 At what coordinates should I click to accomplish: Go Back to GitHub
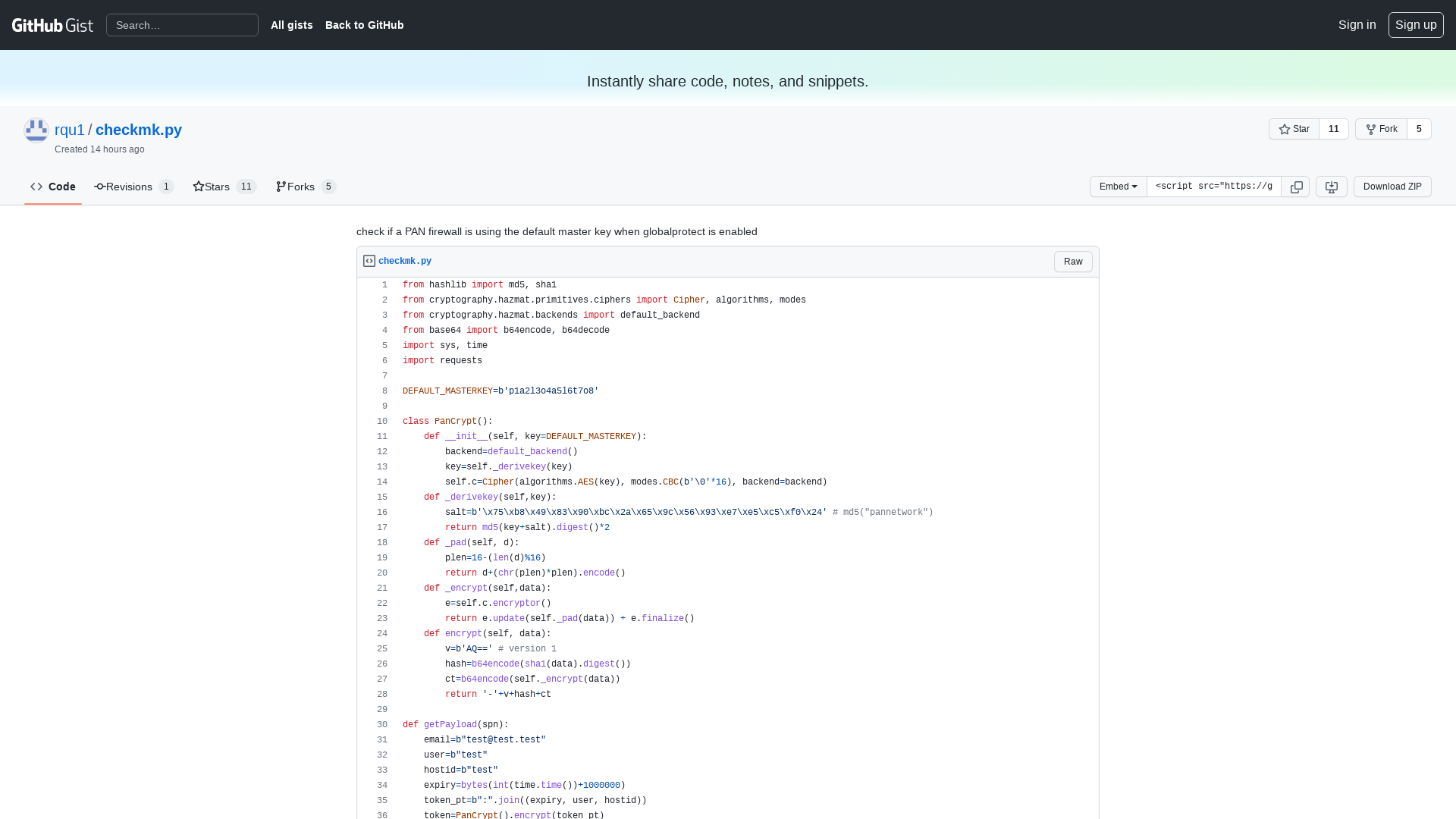tap(364, 25)
